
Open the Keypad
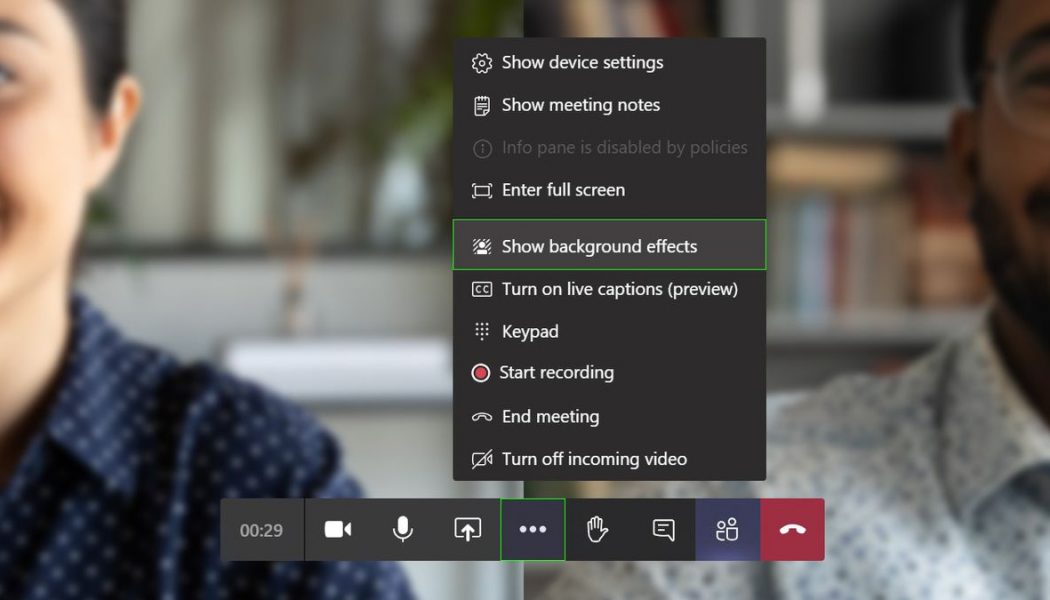[530, 331]
